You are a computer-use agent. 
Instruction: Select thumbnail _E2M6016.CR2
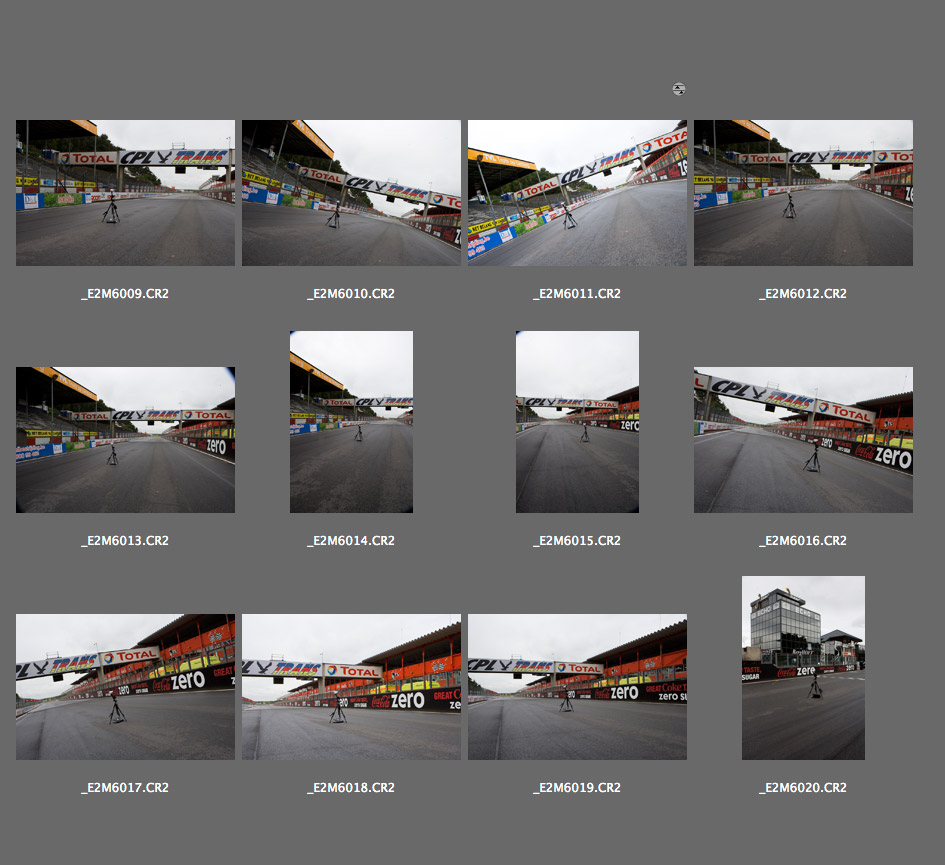coord(803,440)
